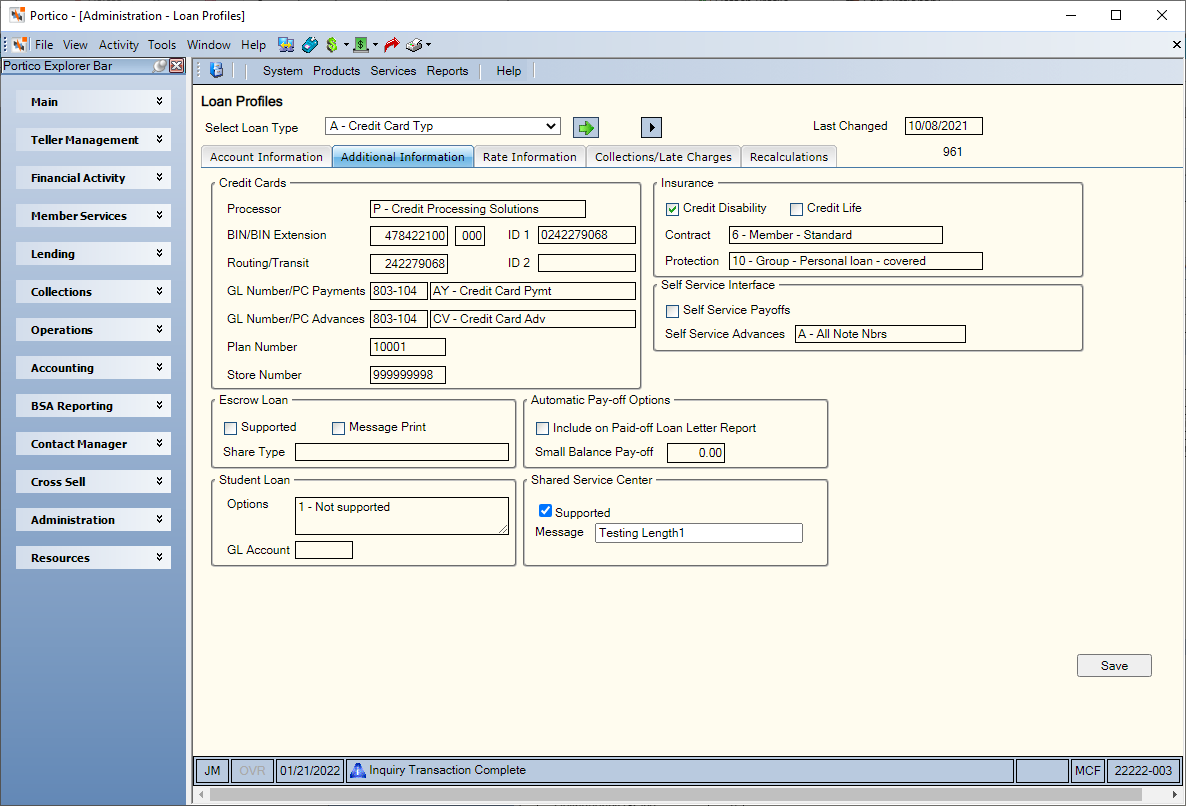Click the black play arrow button
Screen dimensions: 1186x806
tap(650, 127)
